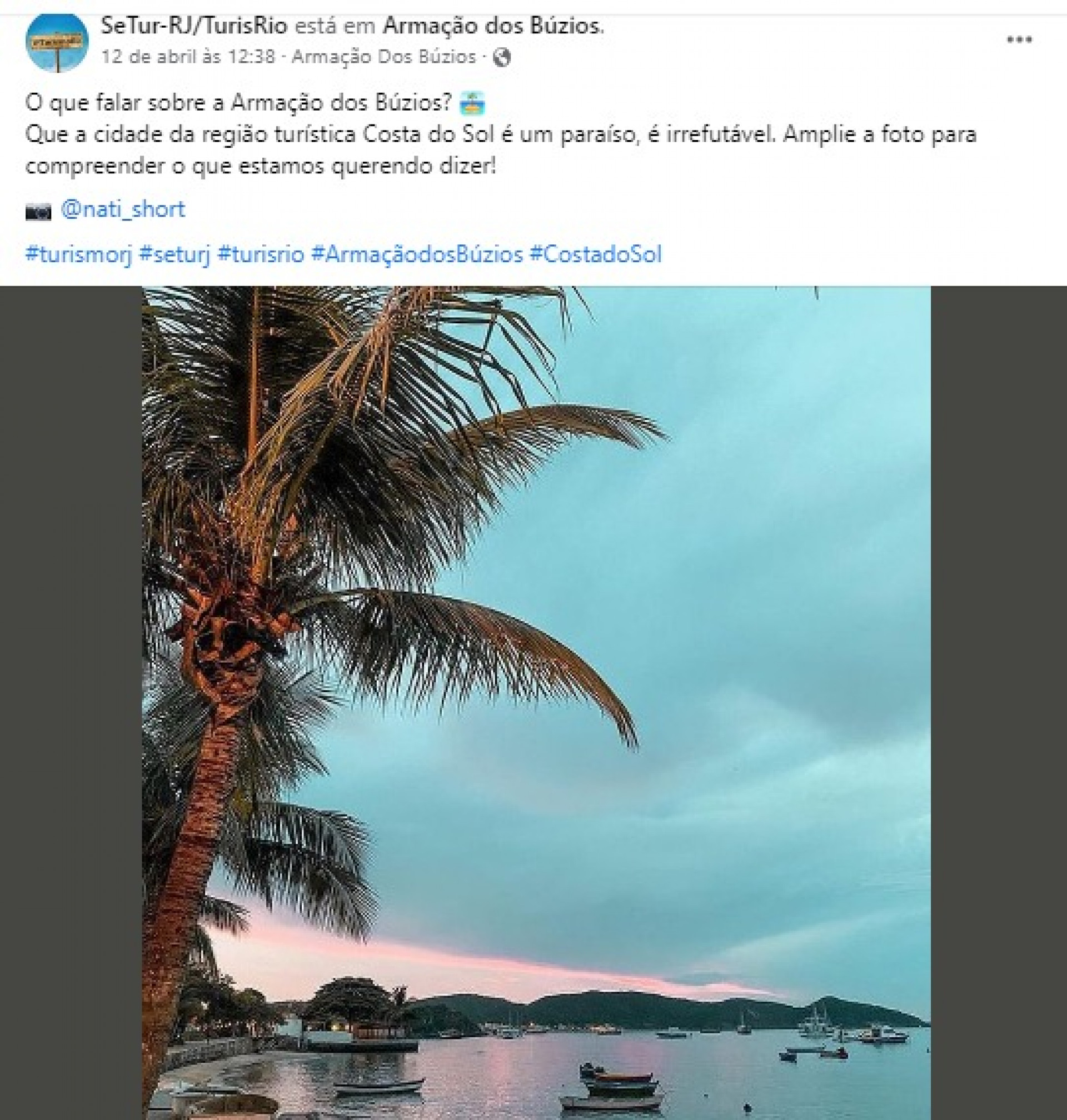
Task: Click the globe public-privacy icon
Action: (x=501, y=57)
